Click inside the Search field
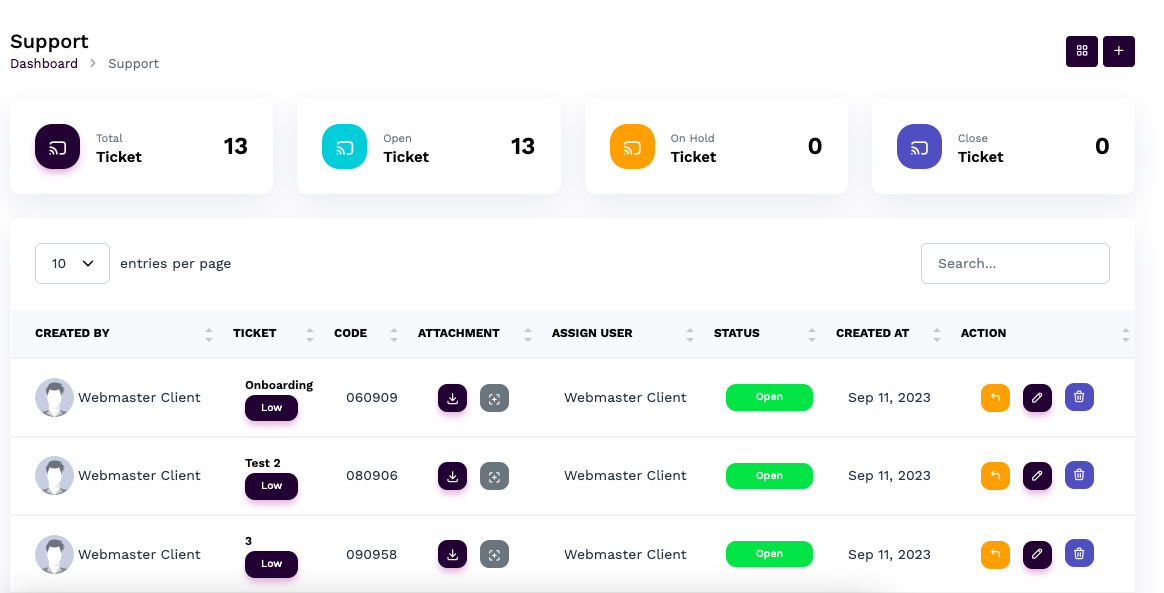This screenshot has height=593, width=1164. pos(1015,263)
